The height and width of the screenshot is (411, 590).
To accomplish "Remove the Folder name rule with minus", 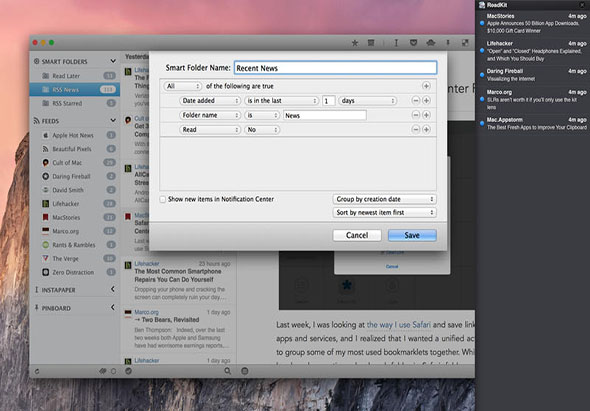I will (415, 115).
